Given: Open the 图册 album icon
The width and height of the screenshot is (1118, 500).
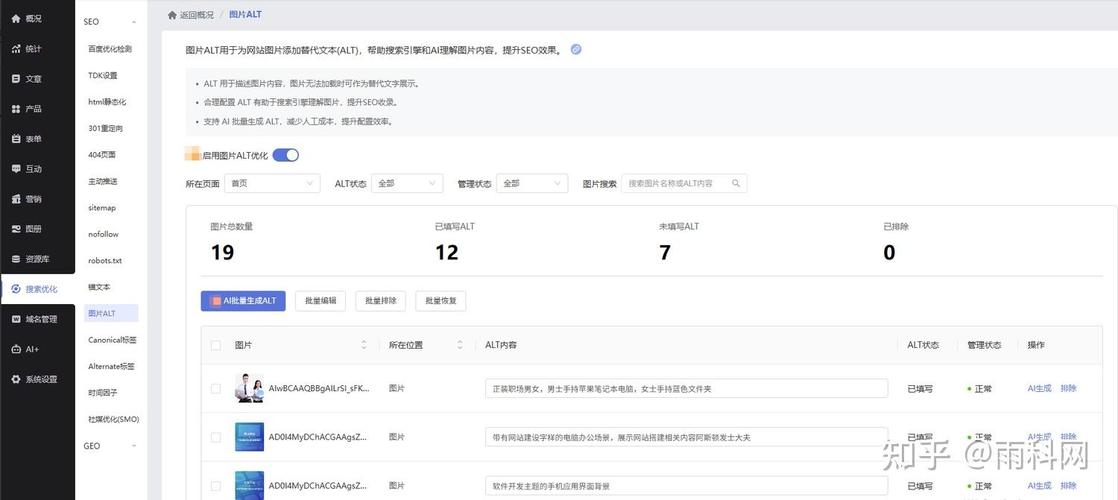Looking at the screenshot, I should [16, 229].
